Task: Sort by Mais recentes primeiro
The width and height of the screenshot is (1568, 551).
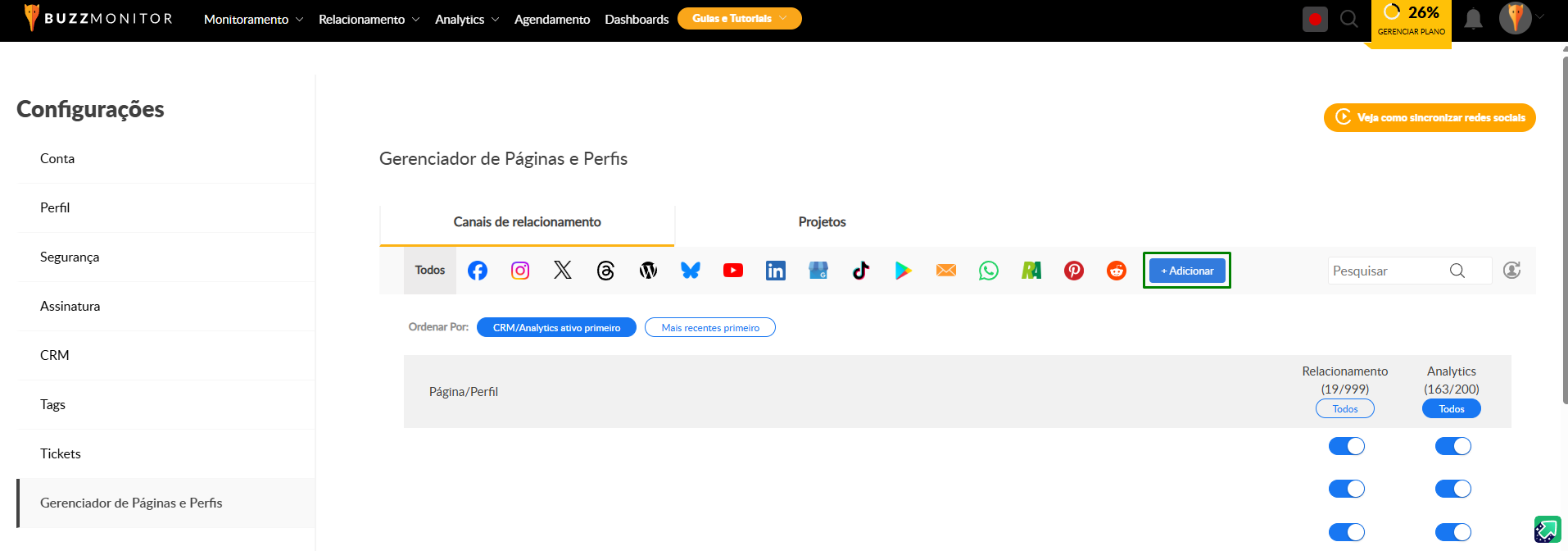Action: (x=709, y=327)
